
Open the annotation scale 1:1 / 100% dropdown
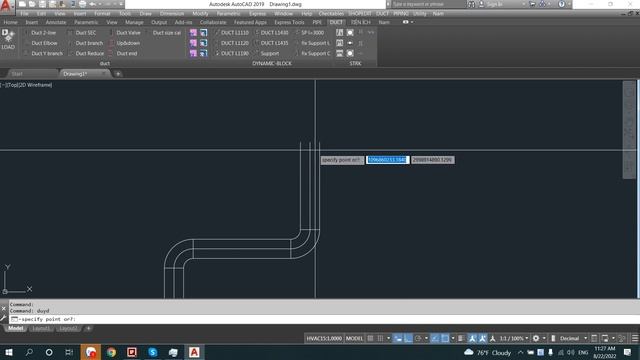(514, 338)
